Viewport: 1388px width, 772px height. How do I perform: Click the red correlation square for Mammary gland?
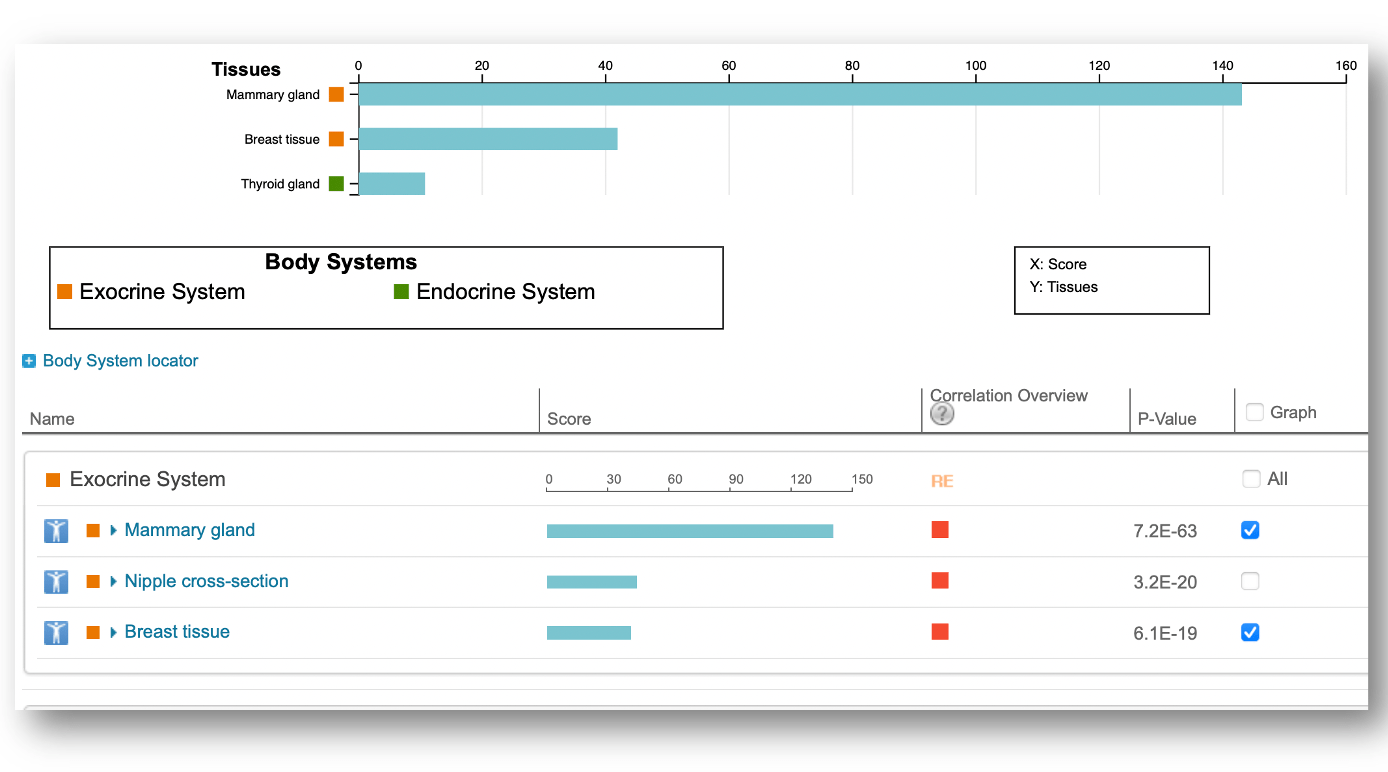(940, 530)
